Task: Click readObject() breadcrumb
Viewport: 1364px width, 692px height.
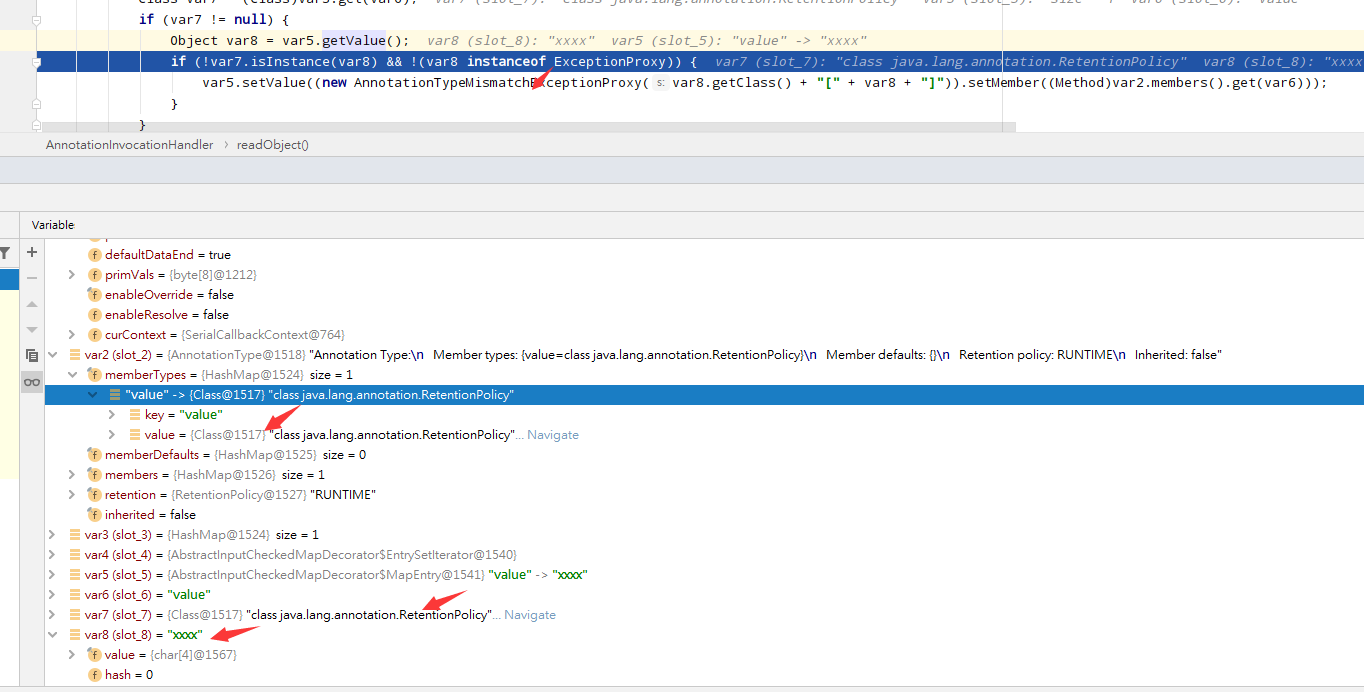Action: point(273,145)
